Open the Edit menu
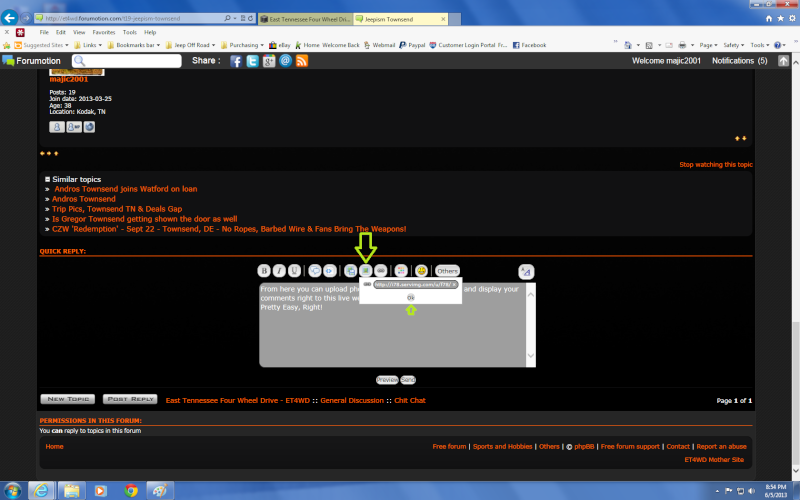 tap(61, 32)
